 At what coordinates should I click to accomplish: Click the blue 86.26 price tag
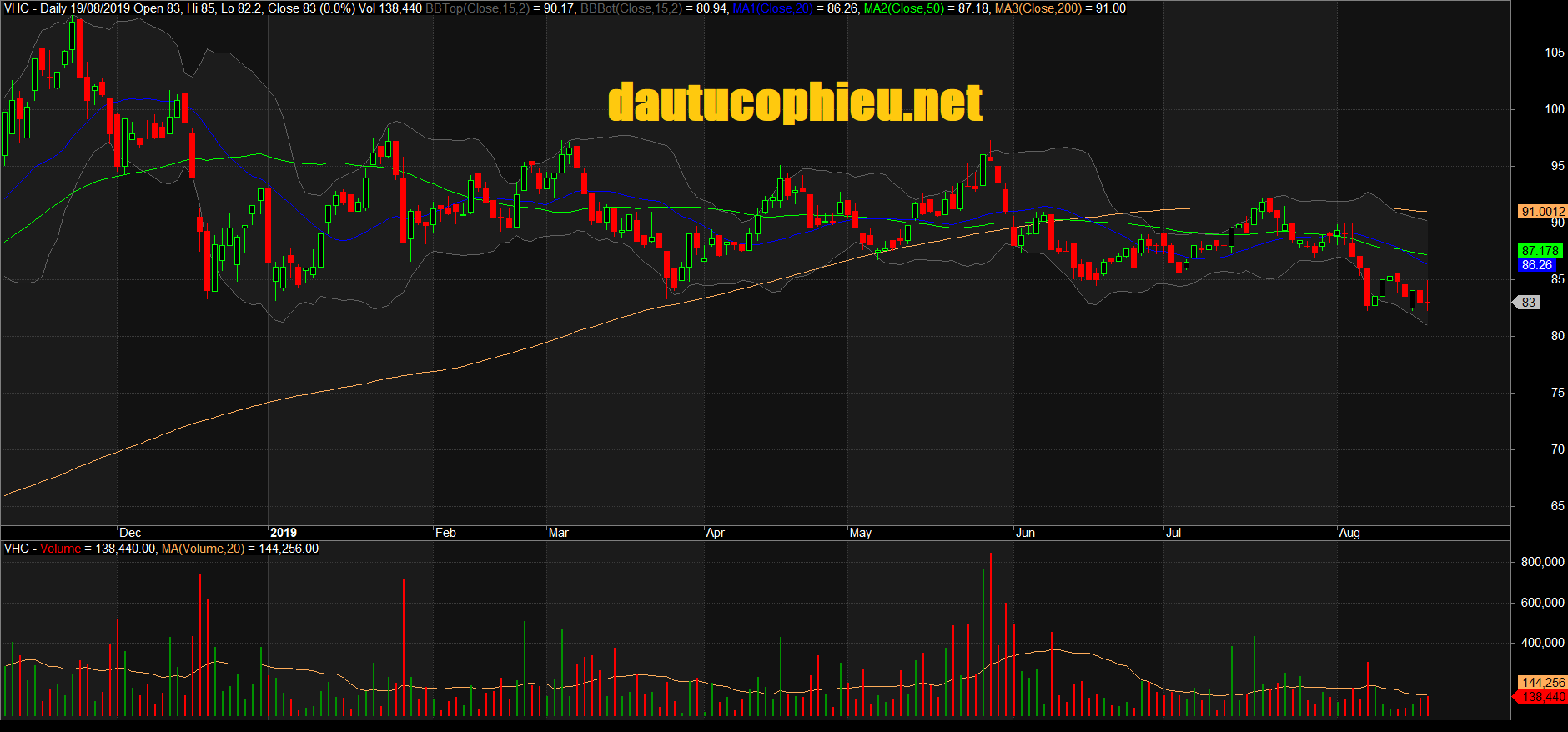coord(1536,265)
